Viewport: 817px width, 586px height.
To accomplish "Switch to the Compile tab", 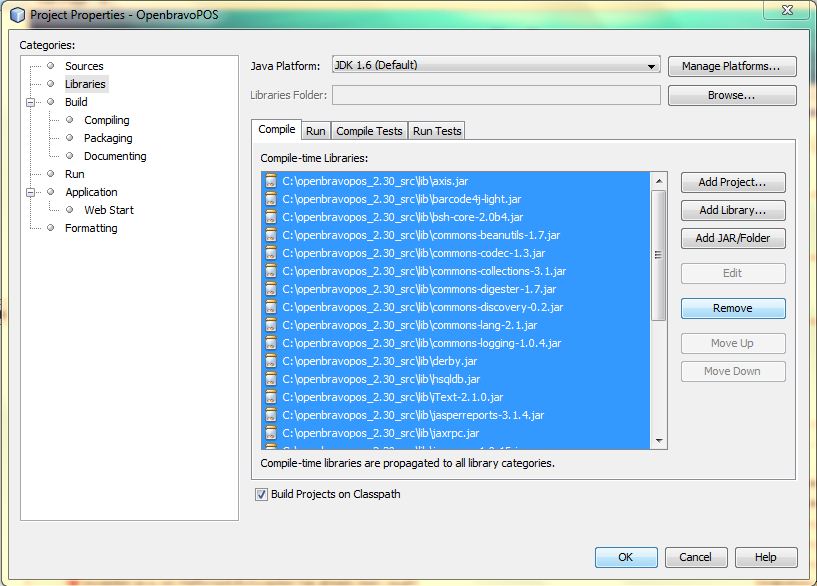I will click(277, 129).
